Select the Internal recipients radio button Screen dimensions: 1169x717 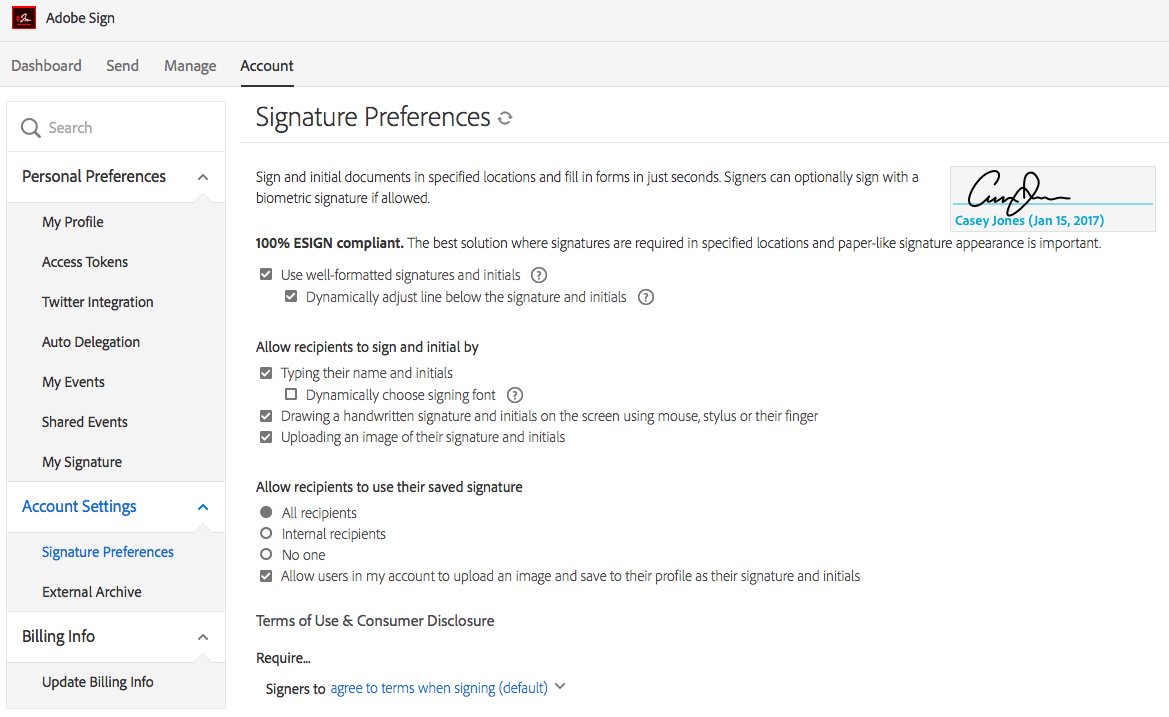pyautogui.click(x=266, y=534)
